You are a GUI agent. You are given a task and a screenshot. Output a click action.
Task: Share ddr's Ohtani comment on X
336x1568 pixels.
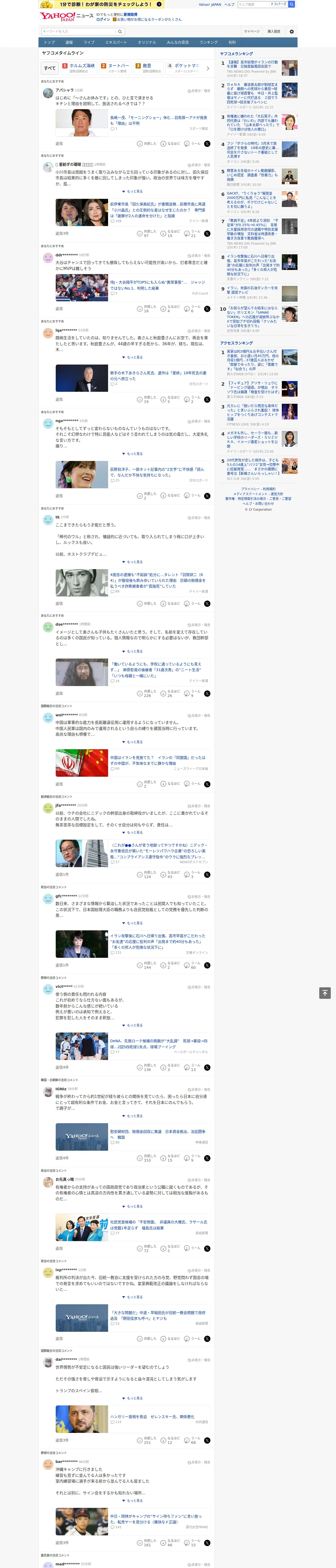(x=207, y=309)
